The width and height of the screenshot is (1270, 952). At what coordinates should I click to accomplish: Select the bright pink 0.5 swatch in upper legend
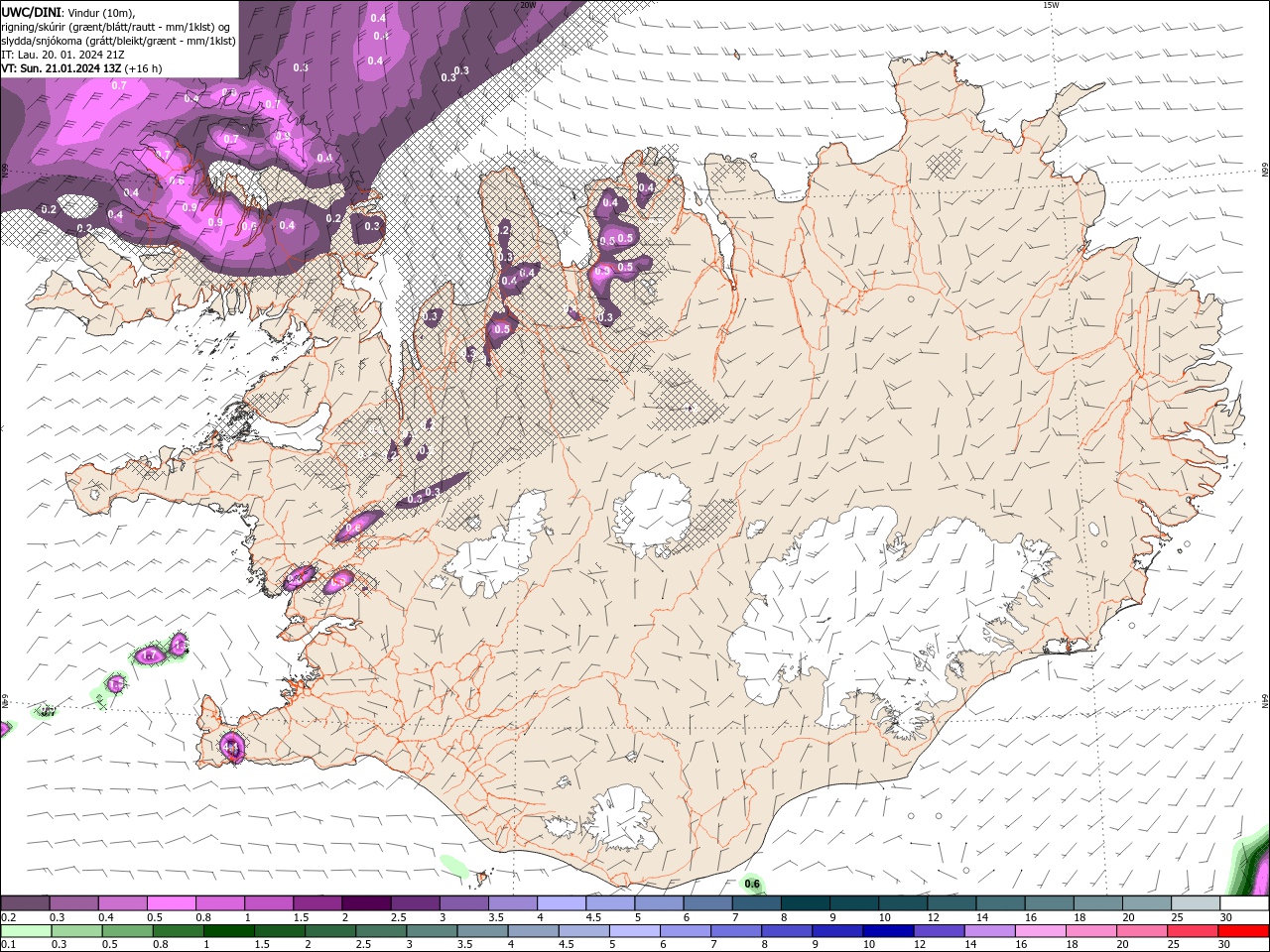click(x=171, y=903)
